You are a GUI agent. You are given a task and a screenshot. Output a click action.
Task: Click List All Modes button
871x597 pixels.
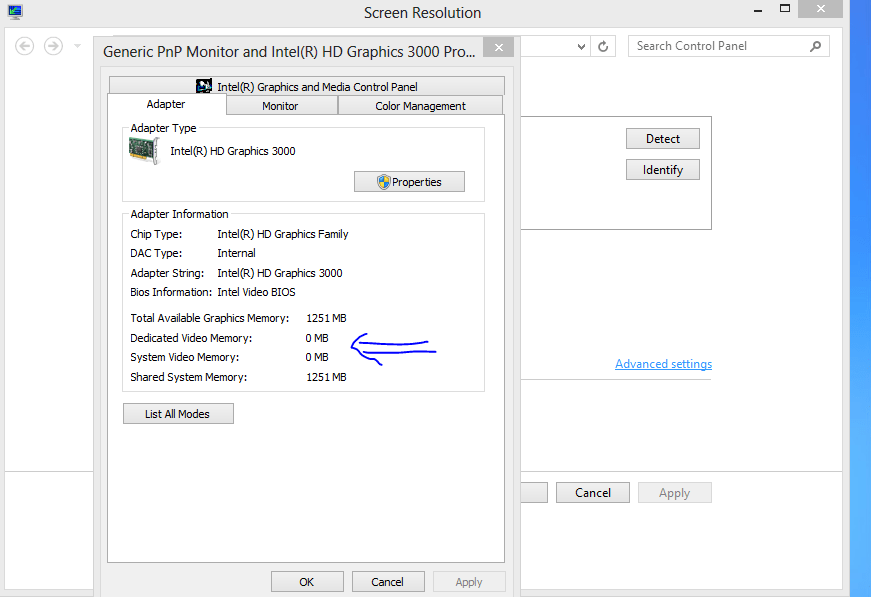pos(178,414)
